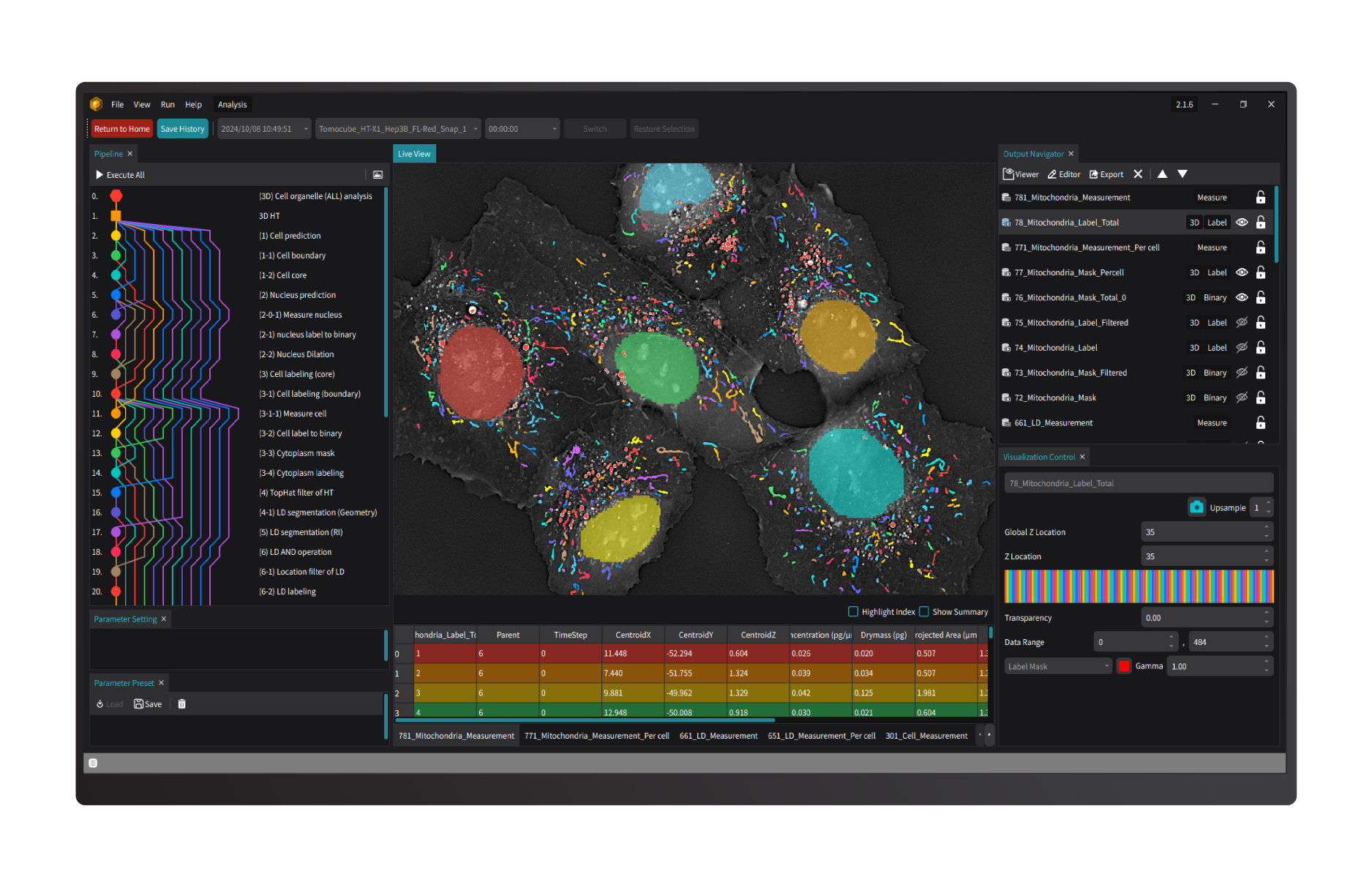The image size is (1372, 877).
Task: Move output item down with triangle arrow
Action: tap(1182, 174)
